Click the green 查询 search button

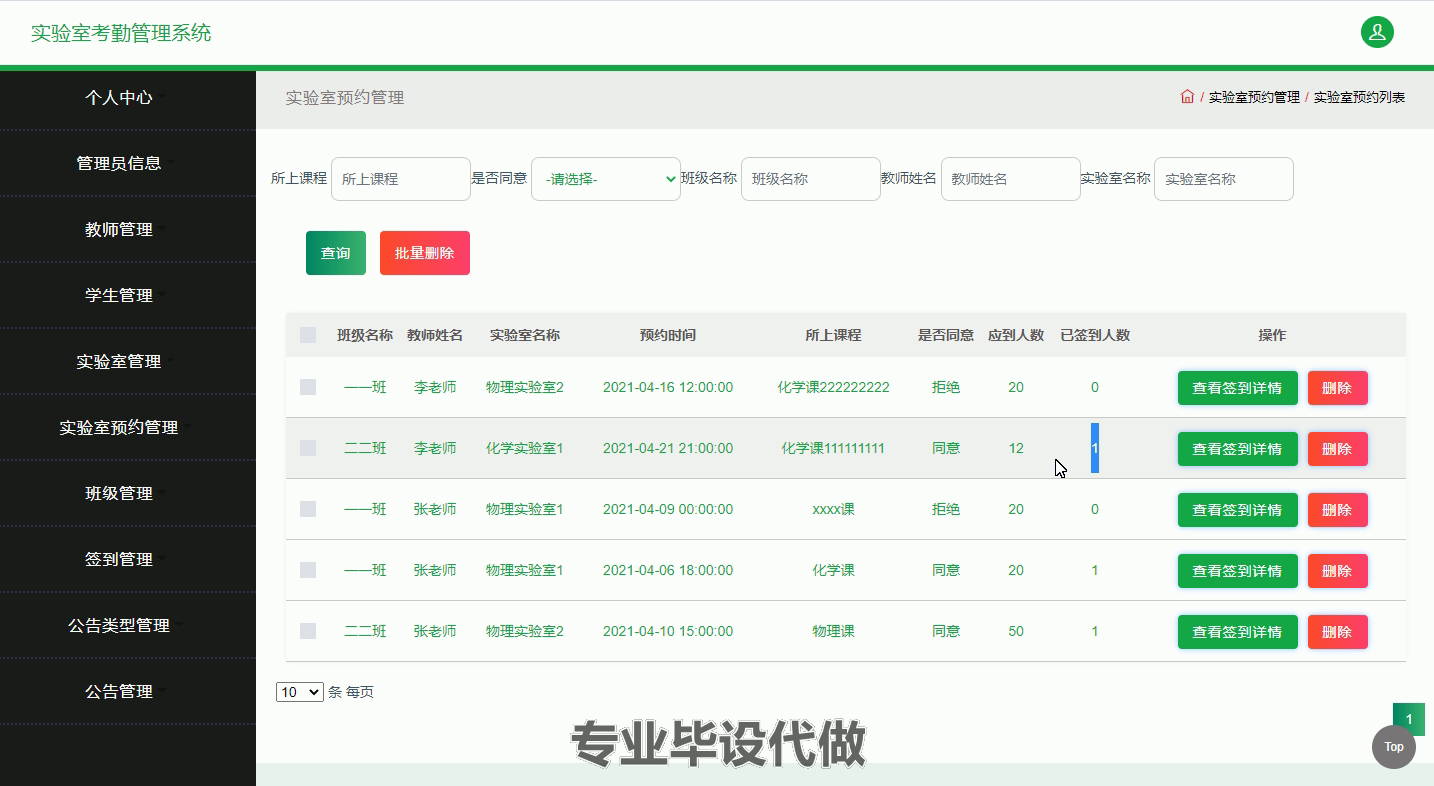click(336, 253)
